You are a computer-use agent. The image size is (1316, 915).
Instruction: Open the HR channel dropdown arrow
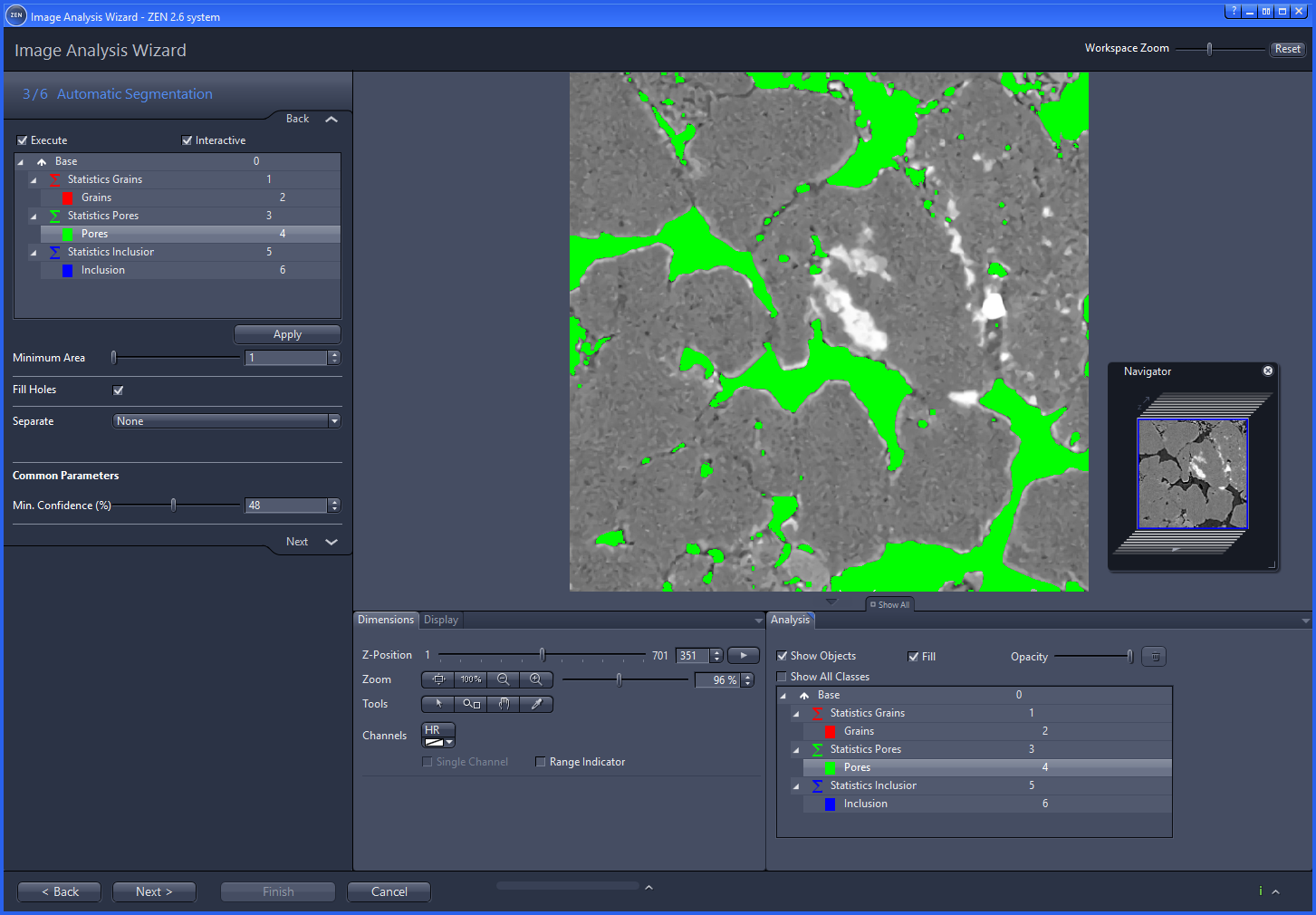click(x=448, y=741)
